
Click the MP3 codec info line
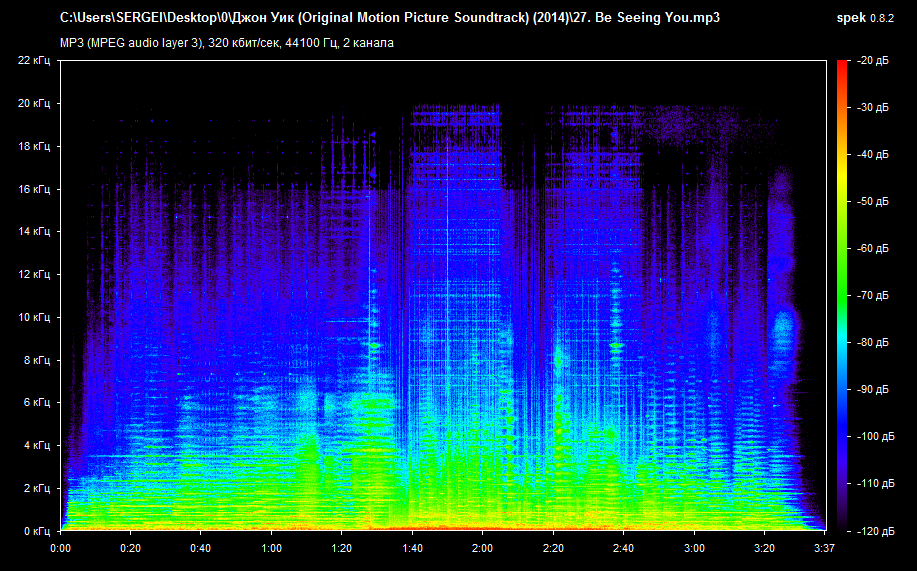pyautogui.click(x=227, y=43)
